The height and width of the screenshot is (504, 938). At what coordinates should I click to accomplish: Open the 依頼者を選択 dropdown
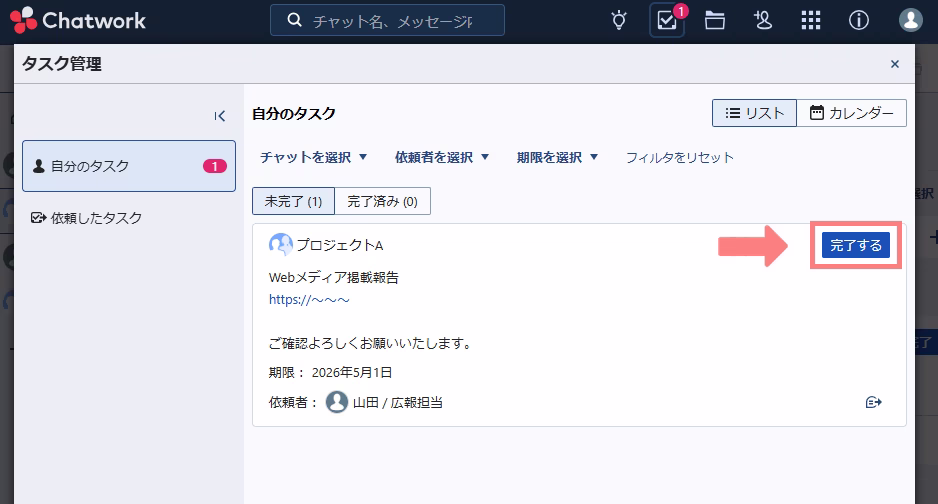[442, 157]
